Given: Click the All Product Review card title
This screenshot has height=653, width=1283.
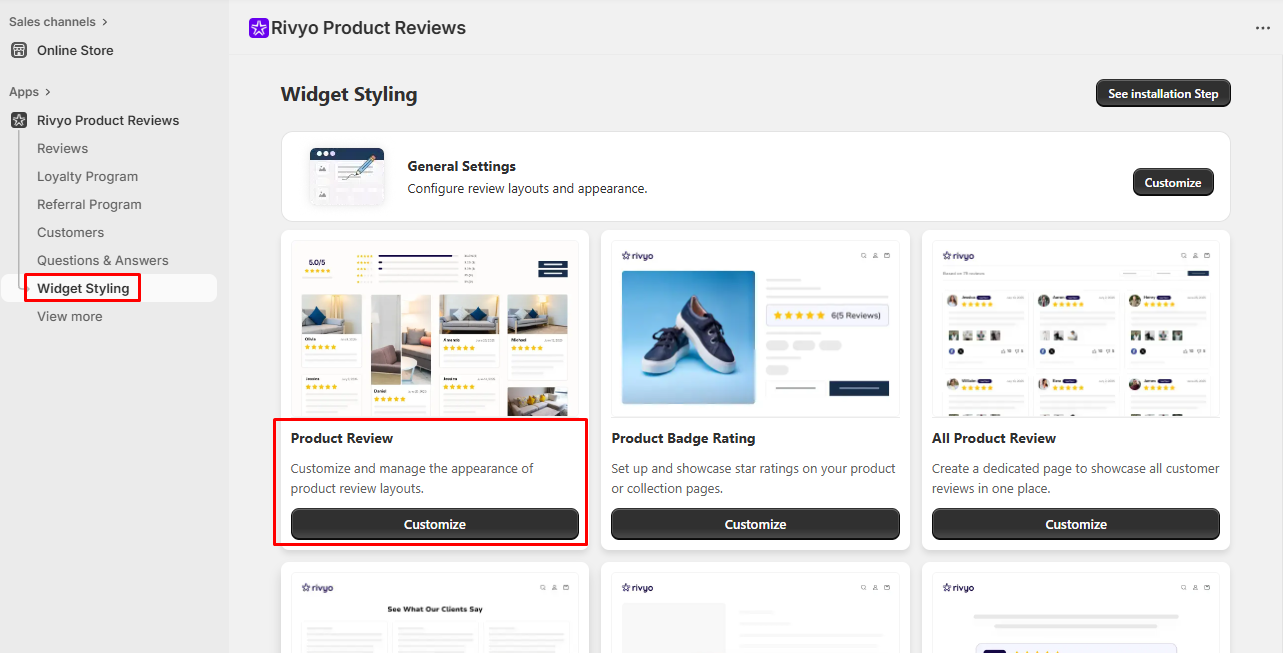Looking at the screenshot, I should [x=994, y=438].
